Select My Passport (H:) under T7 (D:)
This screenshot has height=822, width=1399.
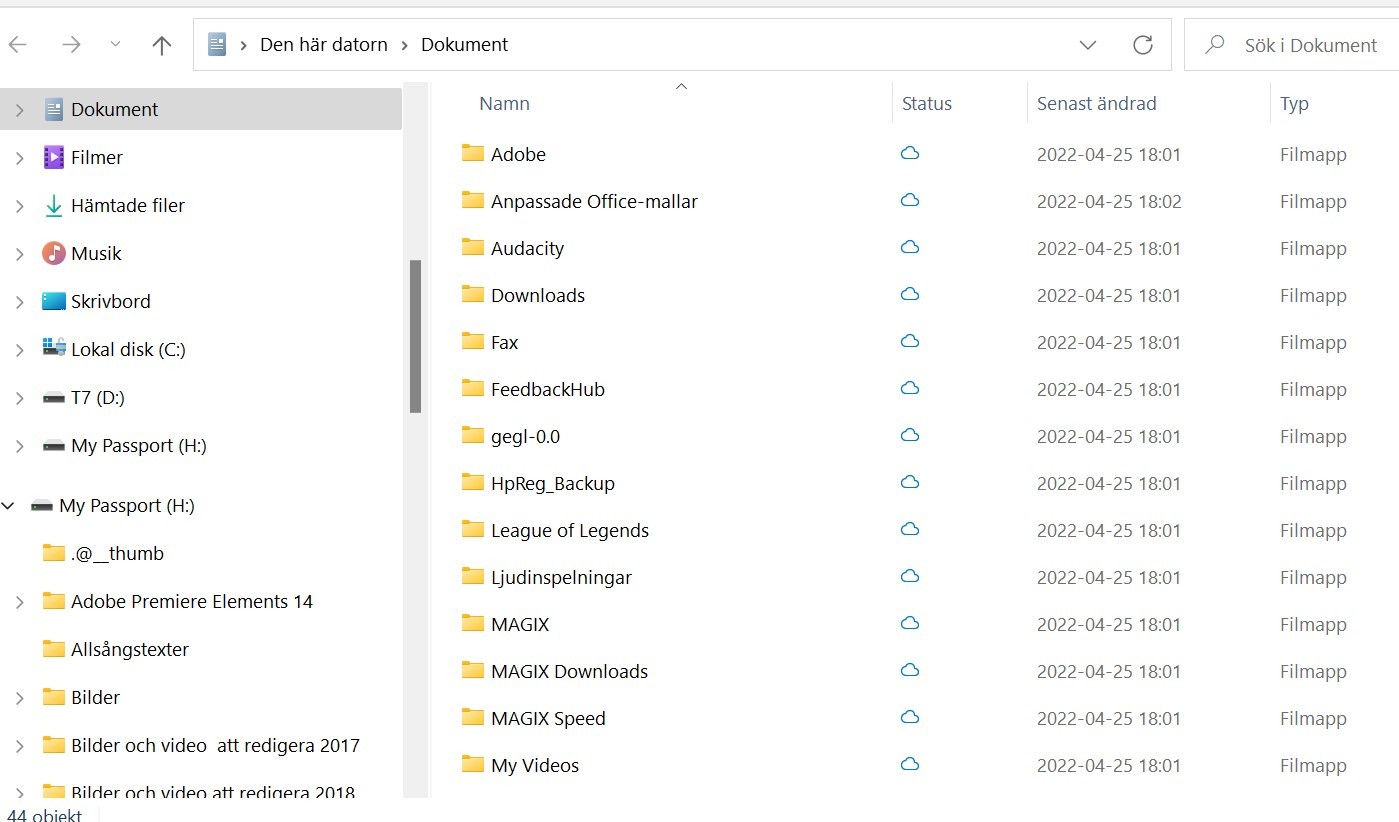(124, 446)
